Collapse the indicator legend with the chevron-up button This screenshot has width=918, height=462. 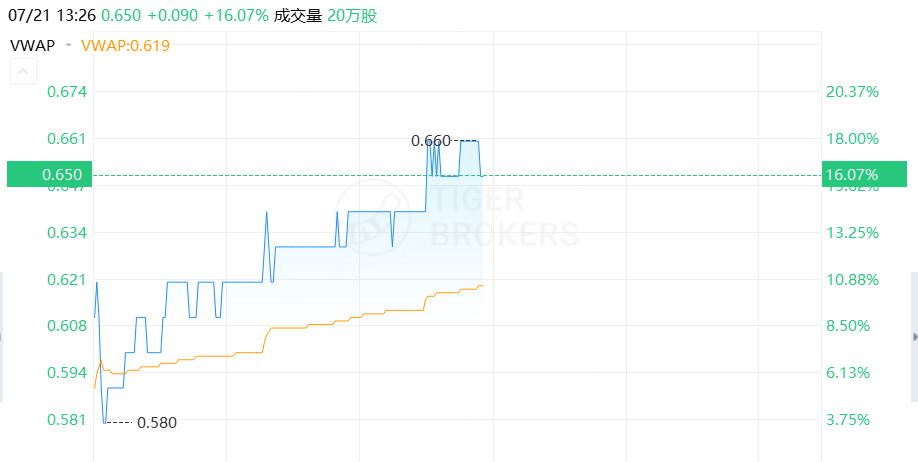pyautogui.click(x=23, y=72)
